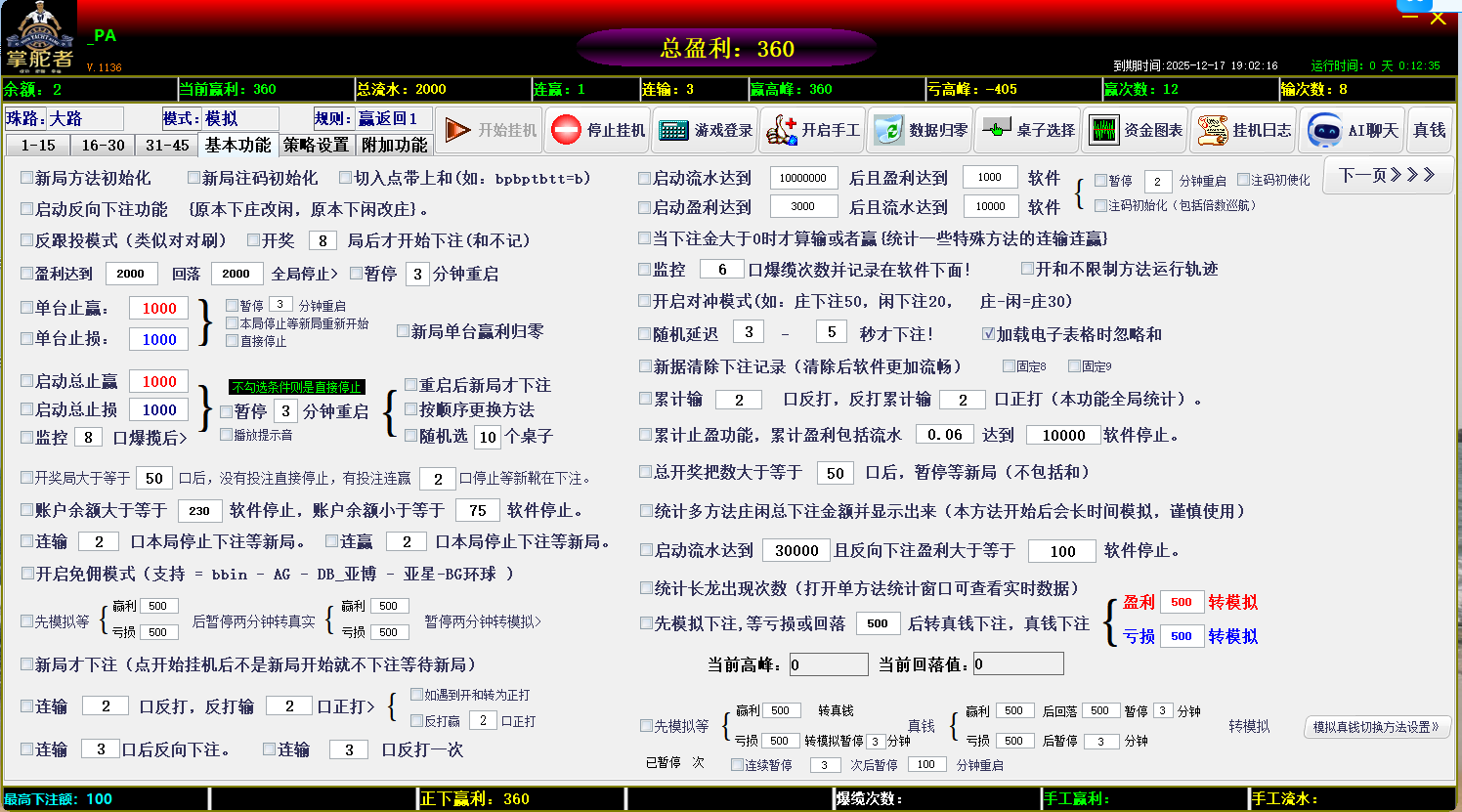Open the 珠路 大路 dropdown

85,118
